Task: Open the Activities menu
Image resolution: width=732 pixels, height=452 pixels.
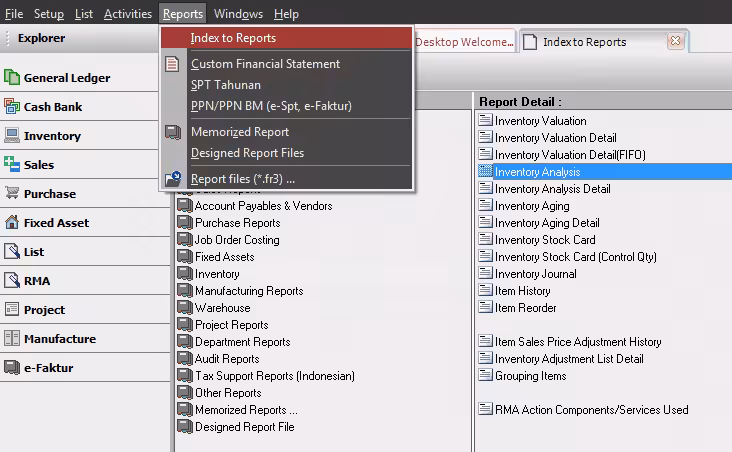Action: [127, 14]
